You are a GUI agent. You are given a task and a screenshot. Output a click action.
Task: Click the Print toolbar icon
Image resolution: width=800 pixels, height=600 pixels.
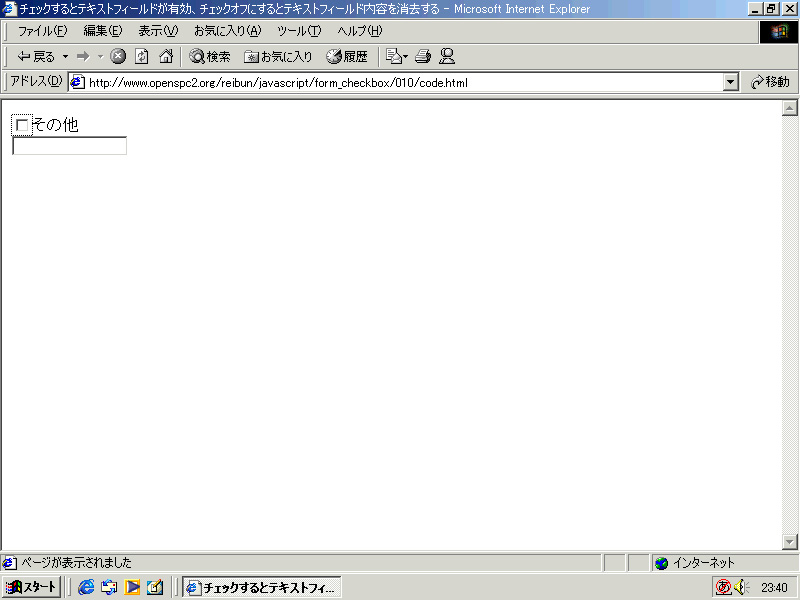click(422, 57)
